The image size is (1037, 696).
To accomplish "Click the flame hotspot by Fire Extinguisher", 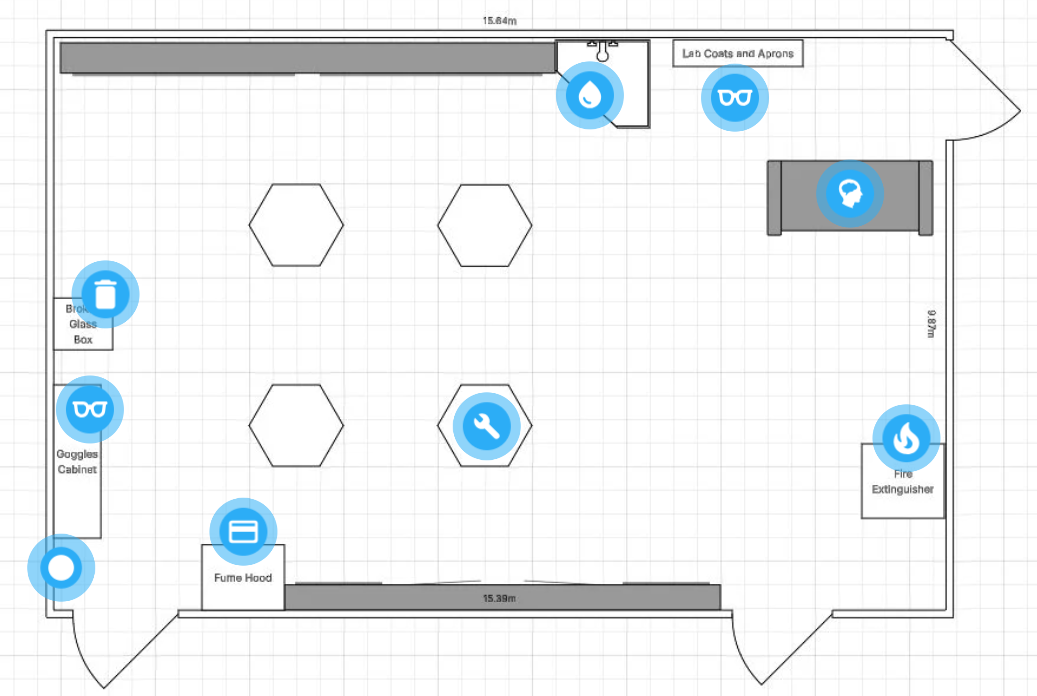I will point(906,438).
